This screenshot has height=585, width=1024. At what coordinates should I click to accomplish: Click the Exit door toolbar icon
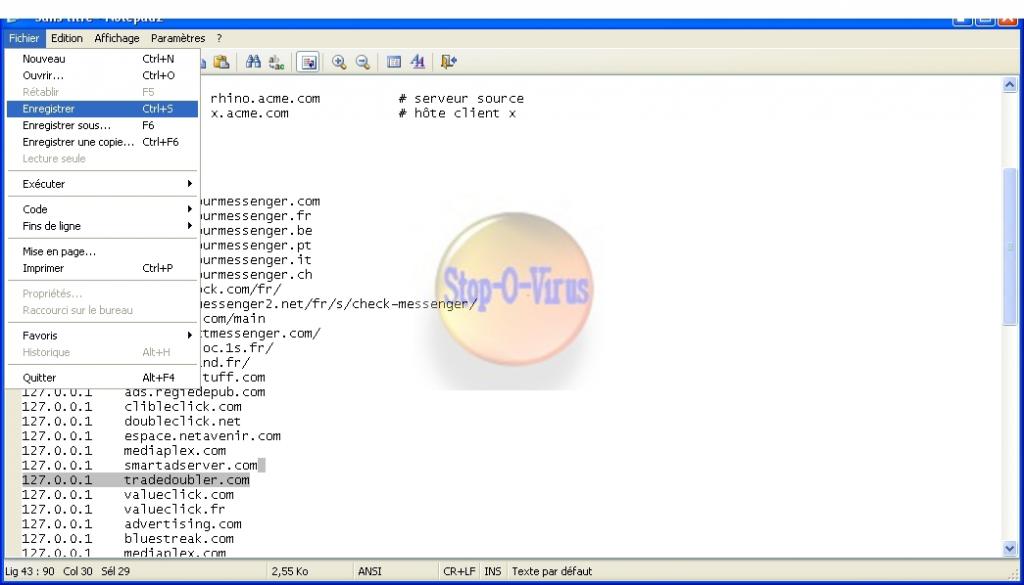tap(449, 62)
